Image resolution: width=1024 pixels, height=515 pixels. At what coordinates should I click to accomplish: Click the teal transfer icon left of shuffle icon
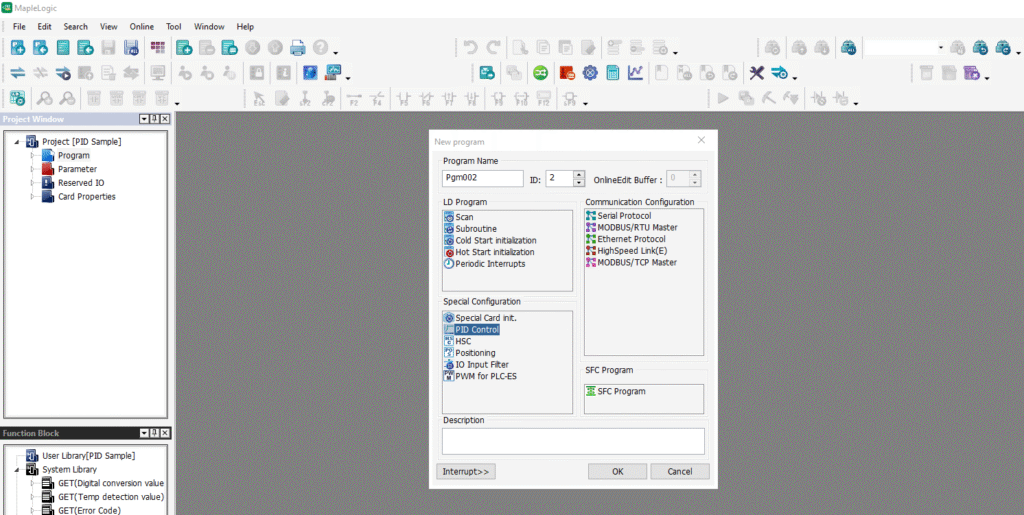(487, 72)
